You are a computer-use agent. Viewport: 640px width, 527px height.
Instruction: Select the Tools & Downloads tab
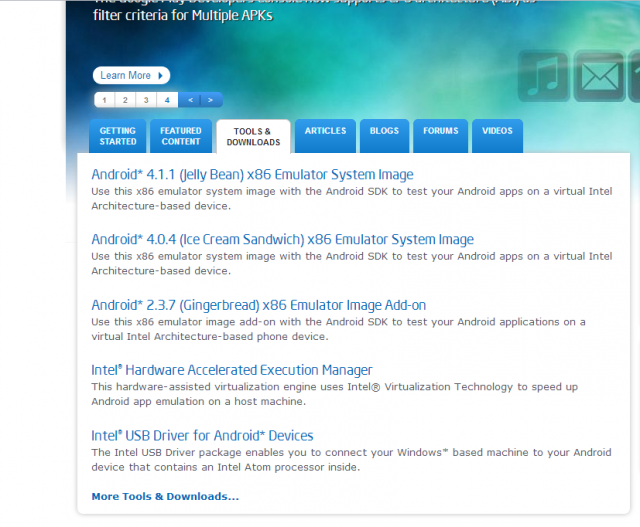(x=253, y=137)
